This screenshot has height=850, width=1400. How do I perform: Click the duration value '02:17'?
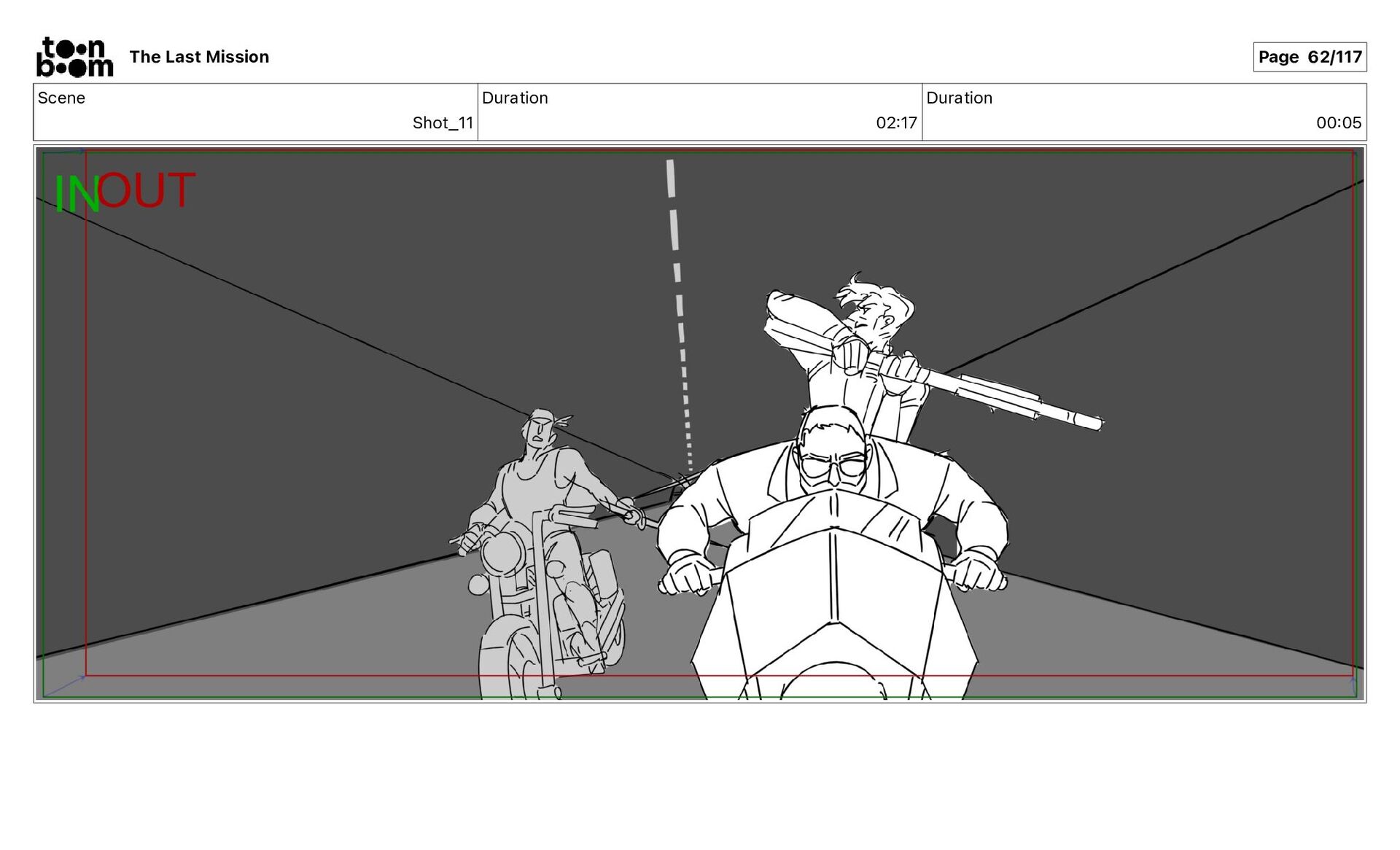point(896,122)
